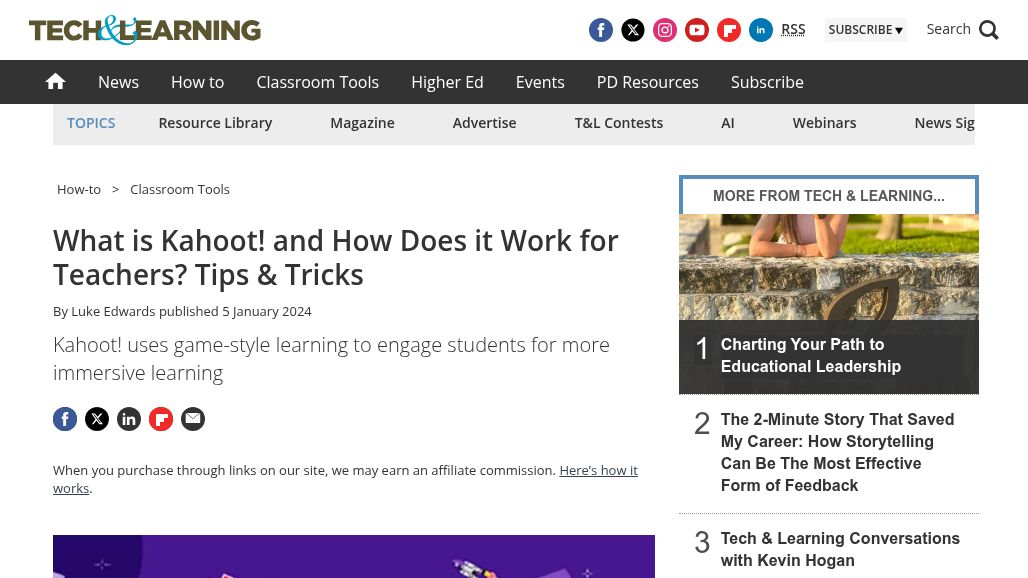The image size is (1028, 578).
Task: Open the T&L Contests topic
Action: (618, 123)
